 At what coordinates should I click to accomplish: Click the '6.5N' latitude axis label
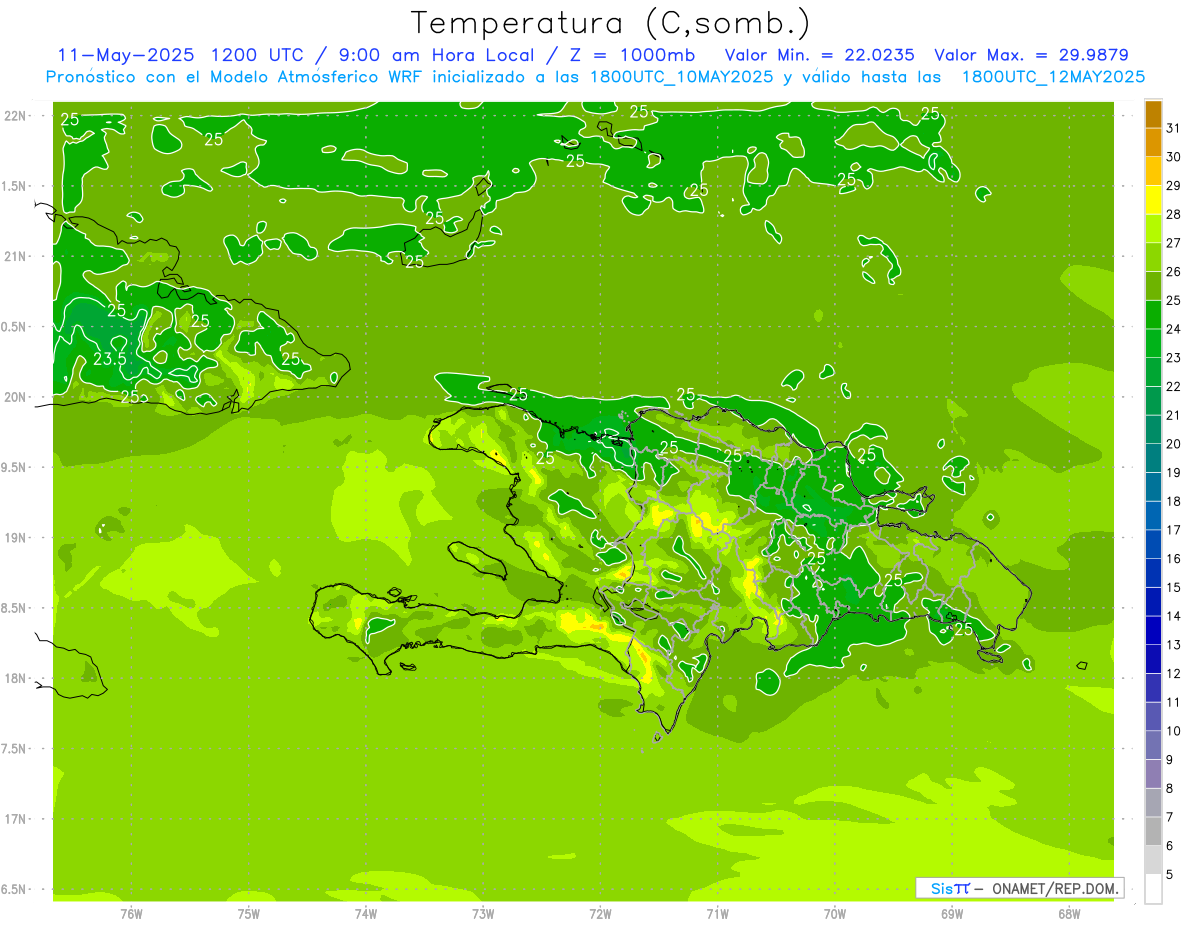click(x=14, y=890)
